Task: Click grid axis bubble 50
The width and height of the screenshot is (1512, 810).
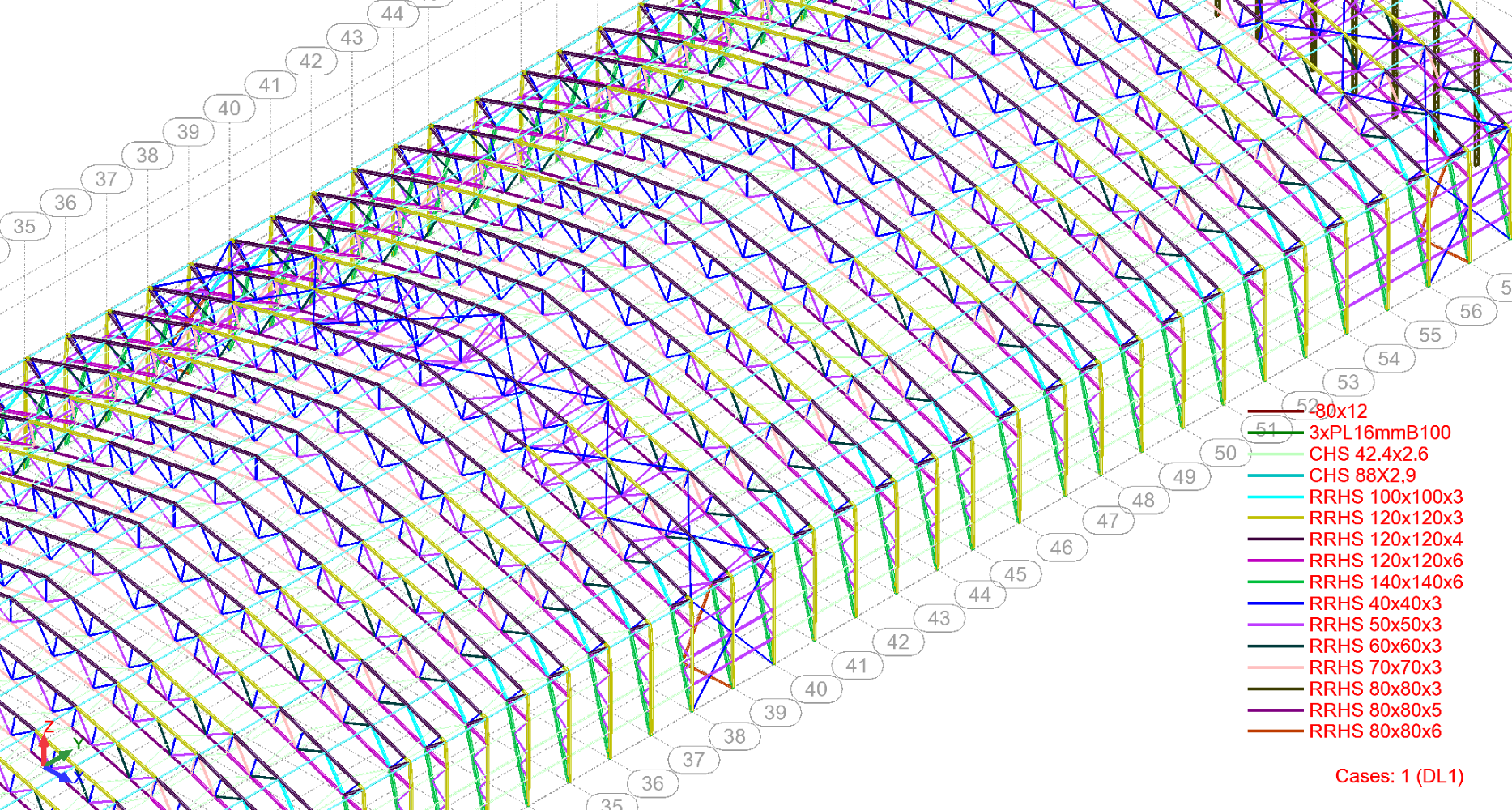Action: pos(1225,454)
